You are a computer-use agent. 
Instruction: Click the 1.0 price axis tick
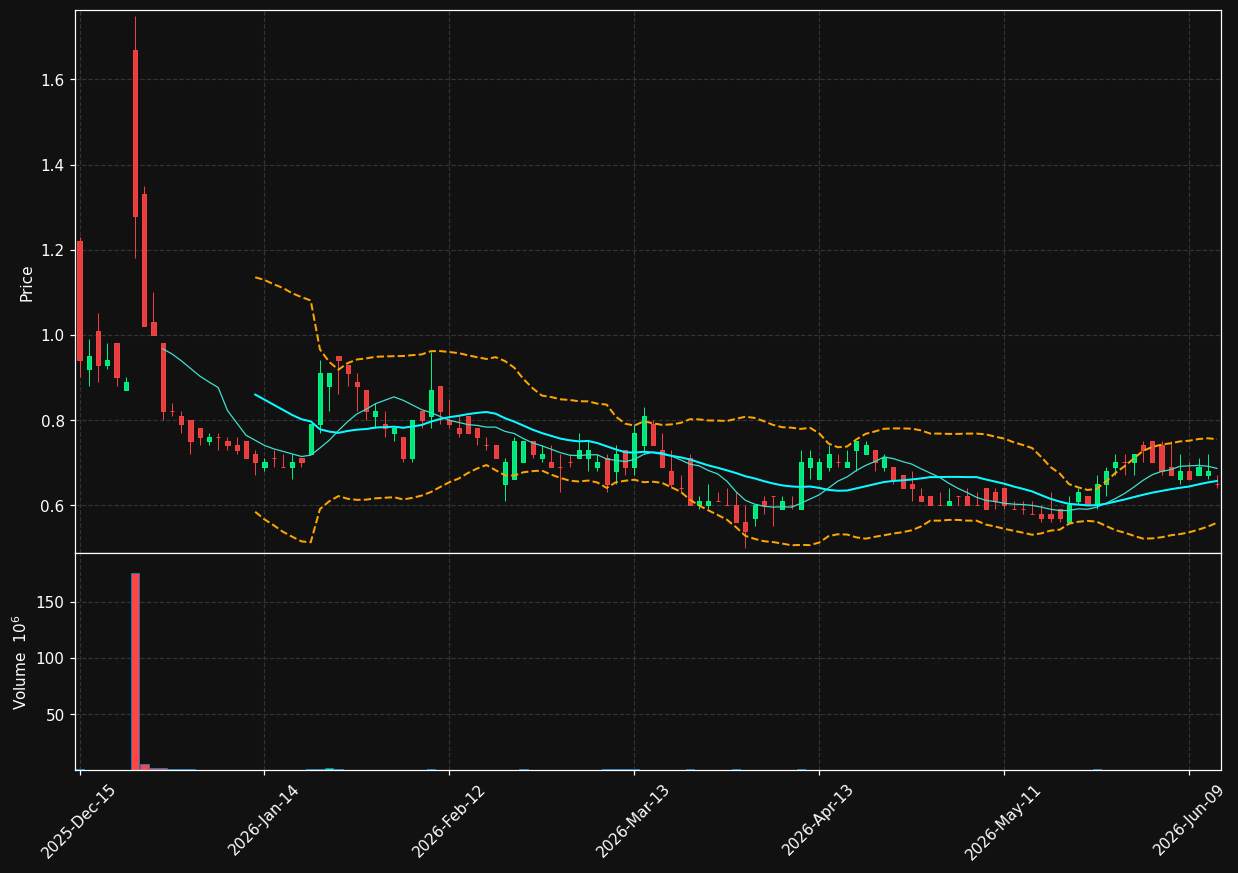(54, 335)
